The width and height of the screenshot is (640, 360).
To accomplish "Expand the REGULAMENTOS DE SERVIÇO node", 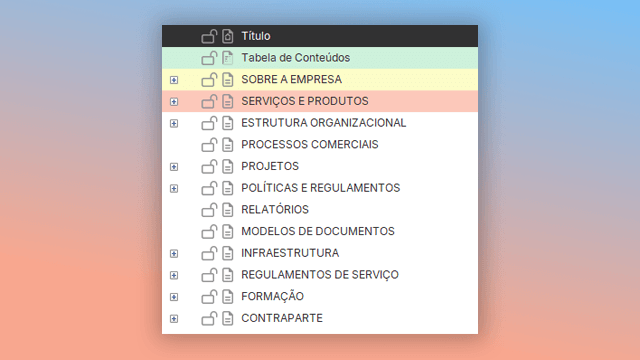I will [174, 275].
